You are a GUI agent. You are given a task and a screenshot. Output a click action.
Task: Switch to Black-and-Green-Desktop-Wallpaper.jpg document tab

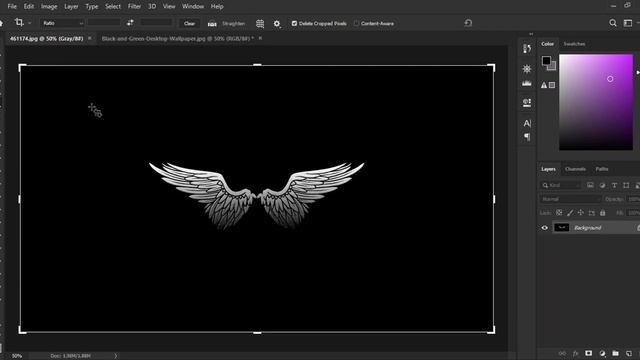click(178, 38)
